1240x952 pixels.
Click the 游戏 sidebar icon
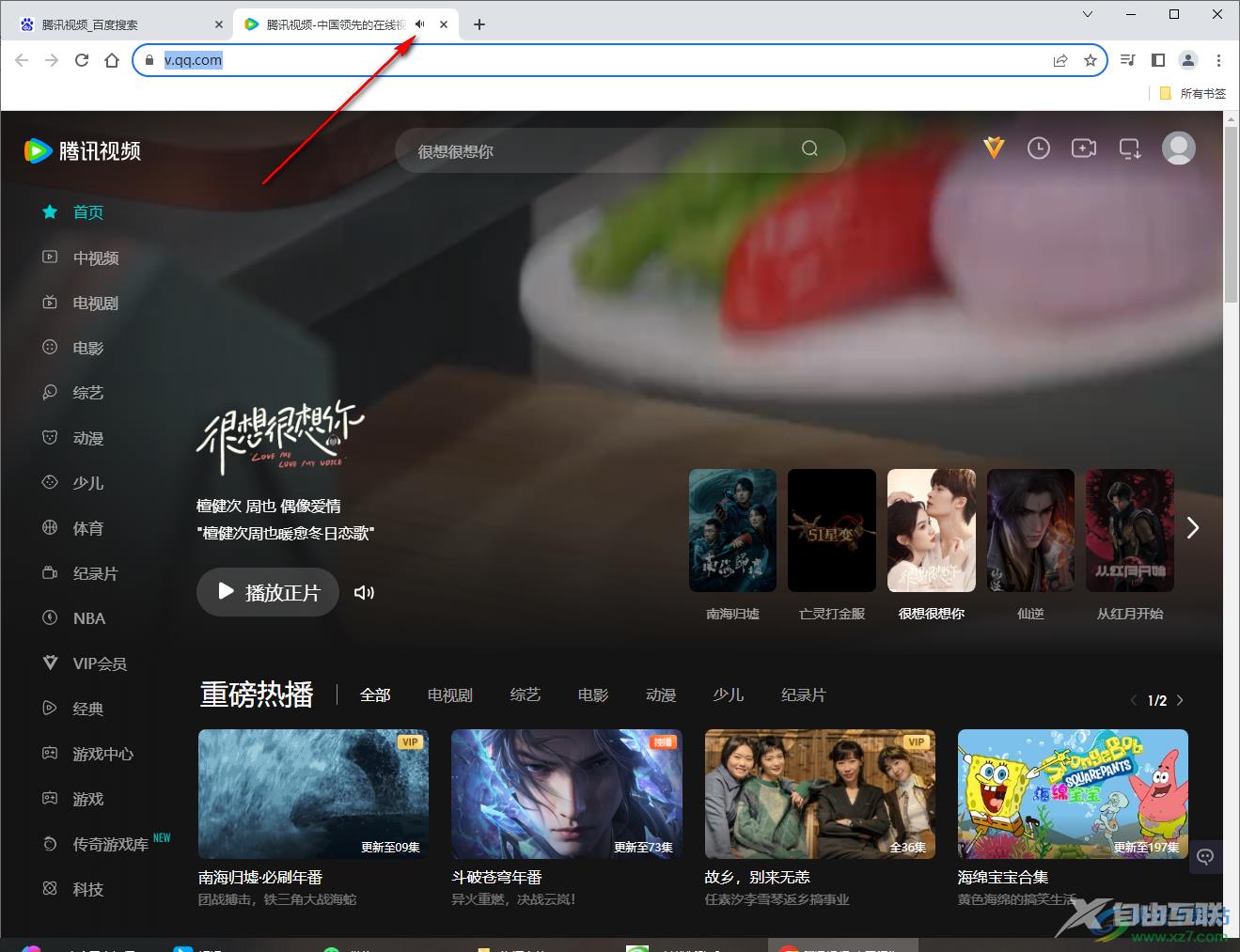[x=50, y=798]
